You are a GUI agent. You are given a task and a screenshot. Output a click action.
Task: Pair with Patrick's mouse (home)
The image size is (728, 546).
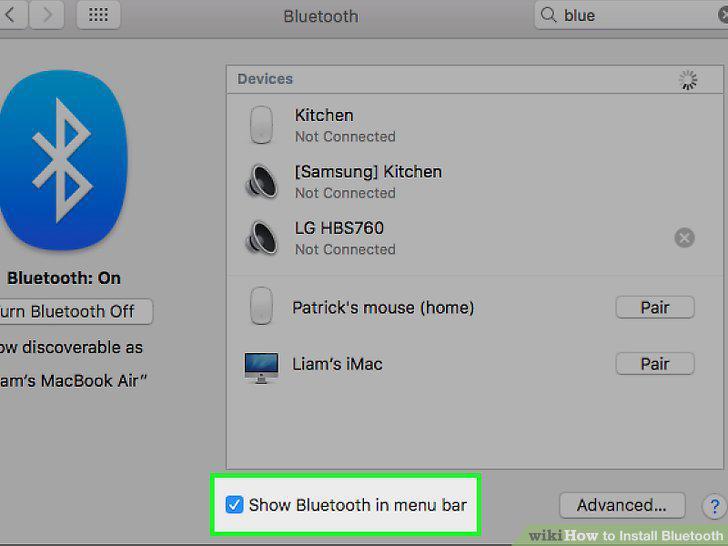tap(655, 307)
